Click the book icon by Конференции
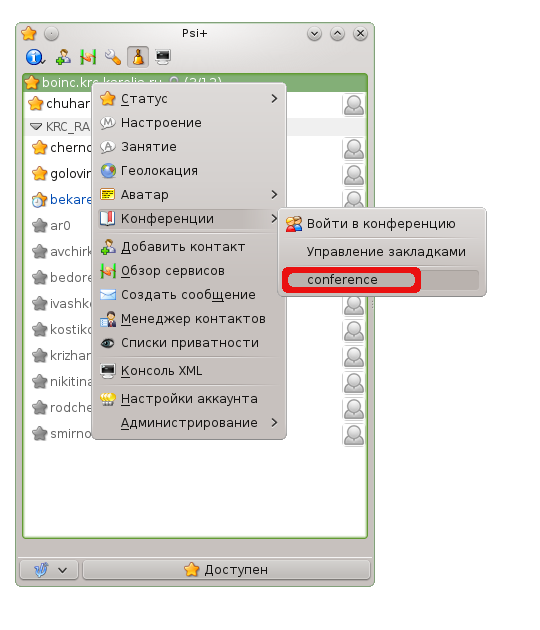 tap(108, 219)
